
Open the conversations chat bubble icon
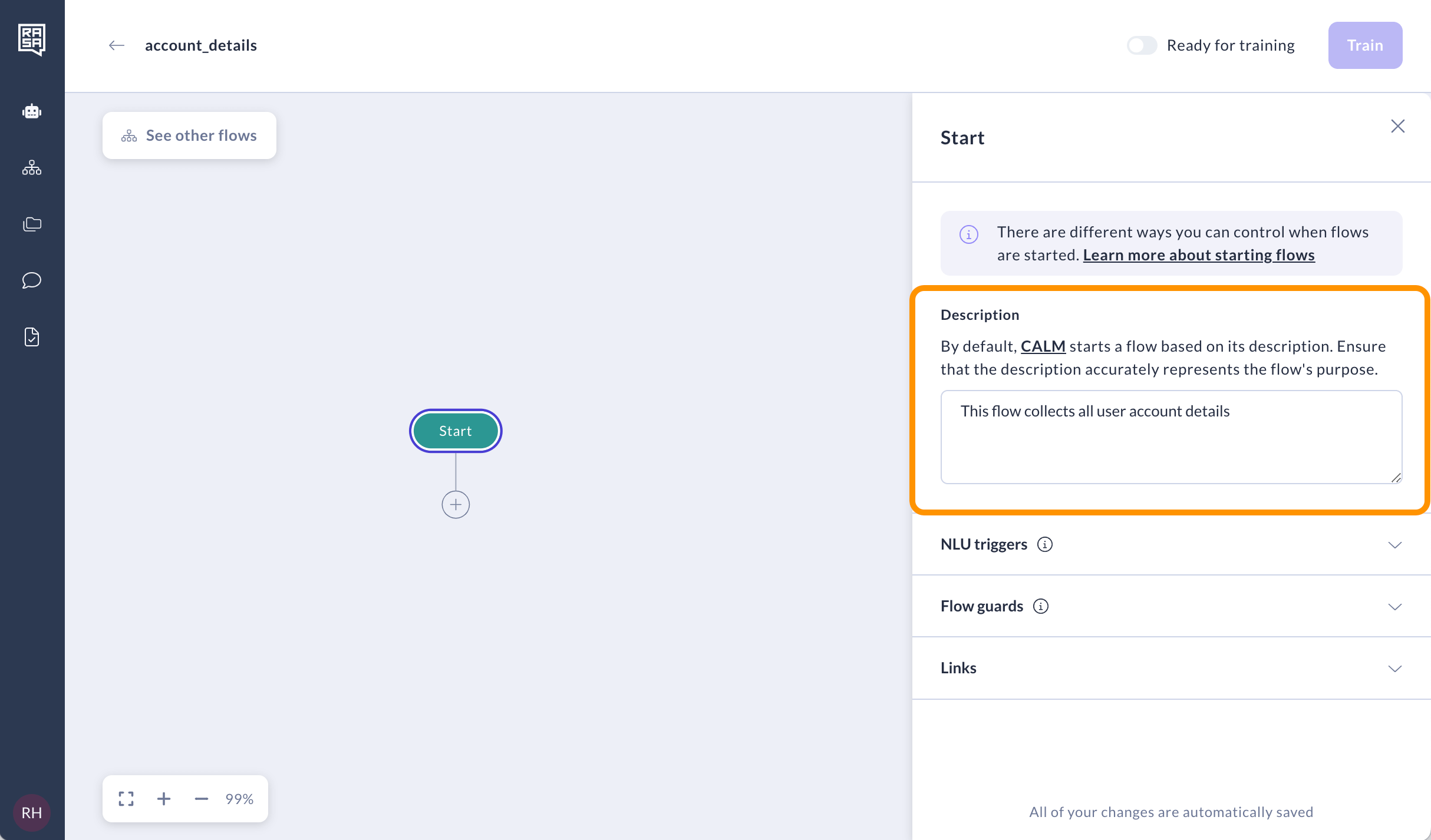(32, 280)
